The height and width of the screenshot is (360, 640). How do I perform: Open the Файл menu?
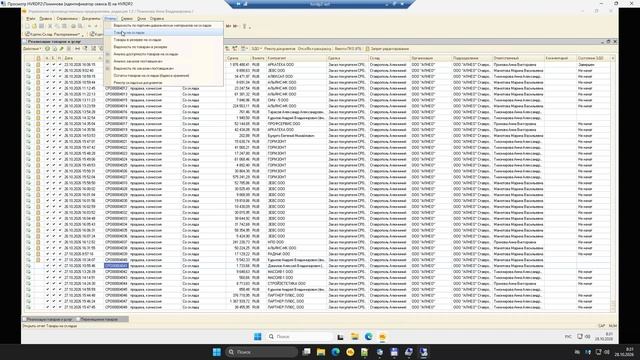31,19
